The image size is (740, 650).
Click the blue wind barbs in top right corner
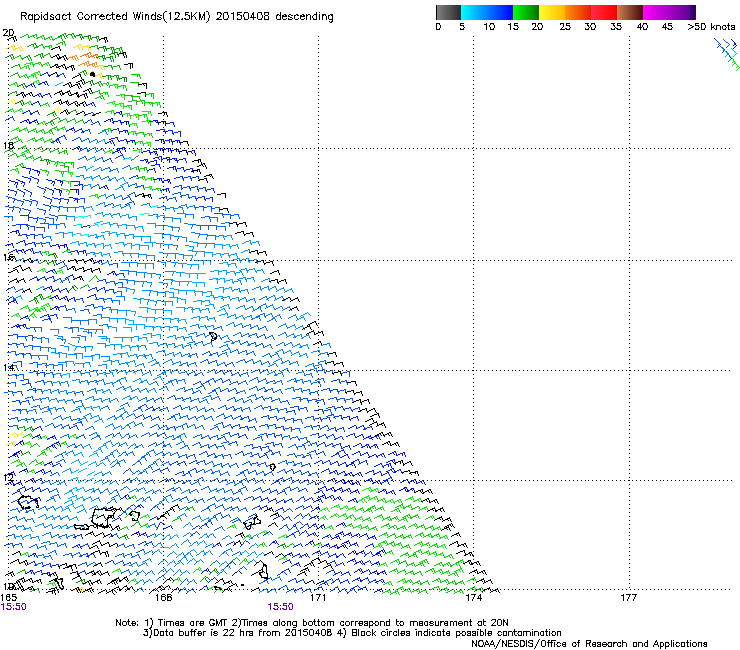click(x=727, y=54)
